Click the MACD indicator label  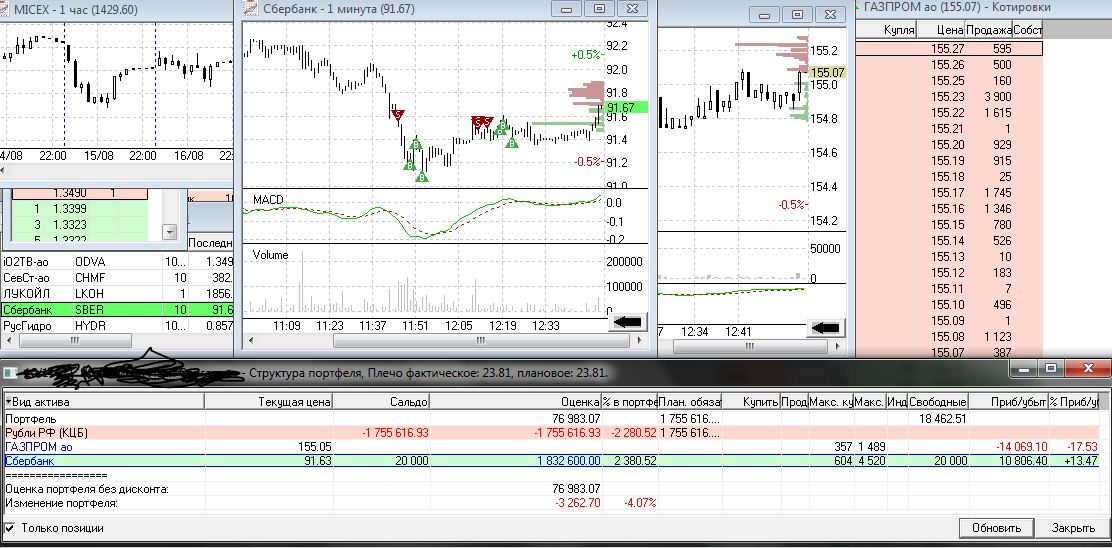(267, 200)
